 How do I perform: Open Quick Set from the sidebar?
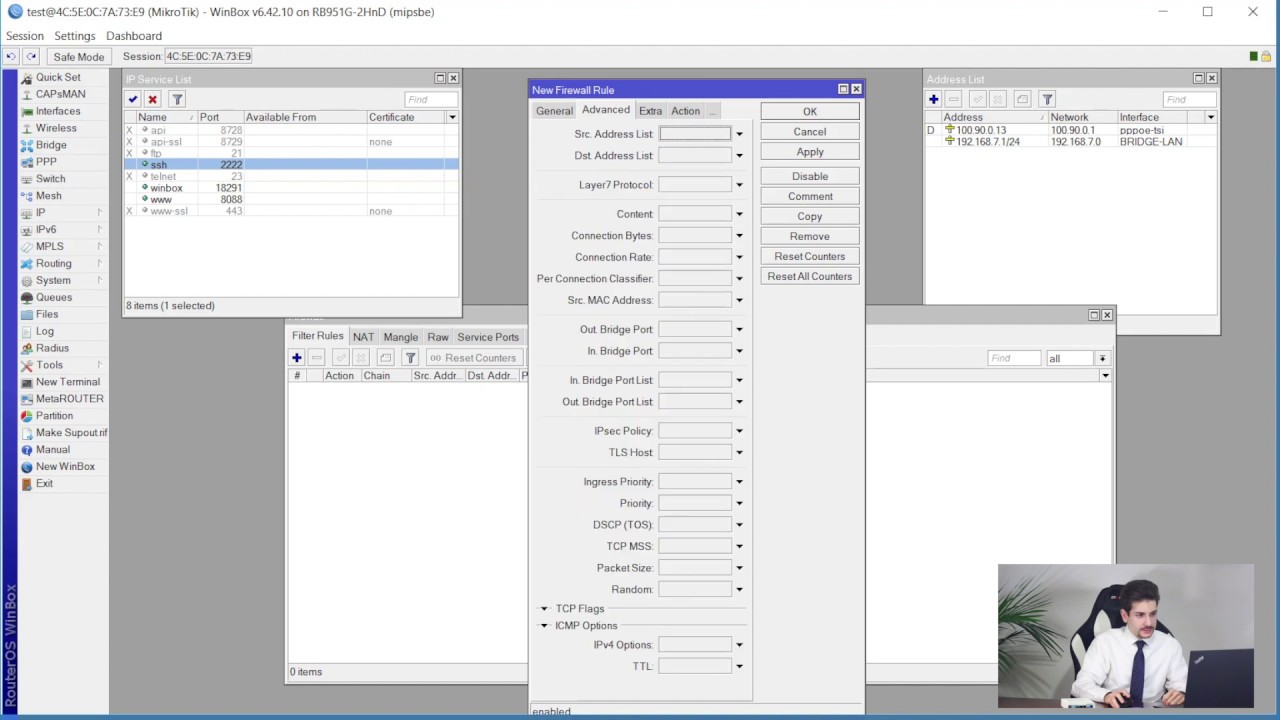pos(58,77)
